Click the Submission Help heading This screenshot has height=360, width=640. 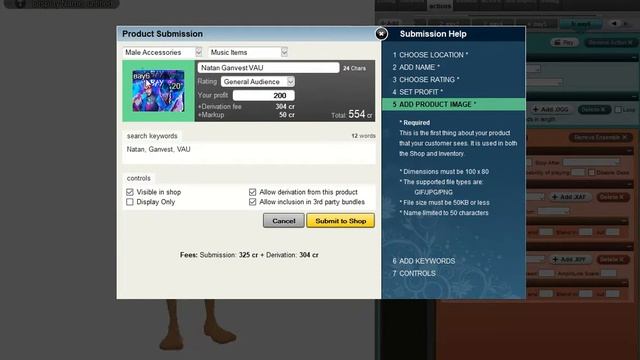[x=433, y=34]
